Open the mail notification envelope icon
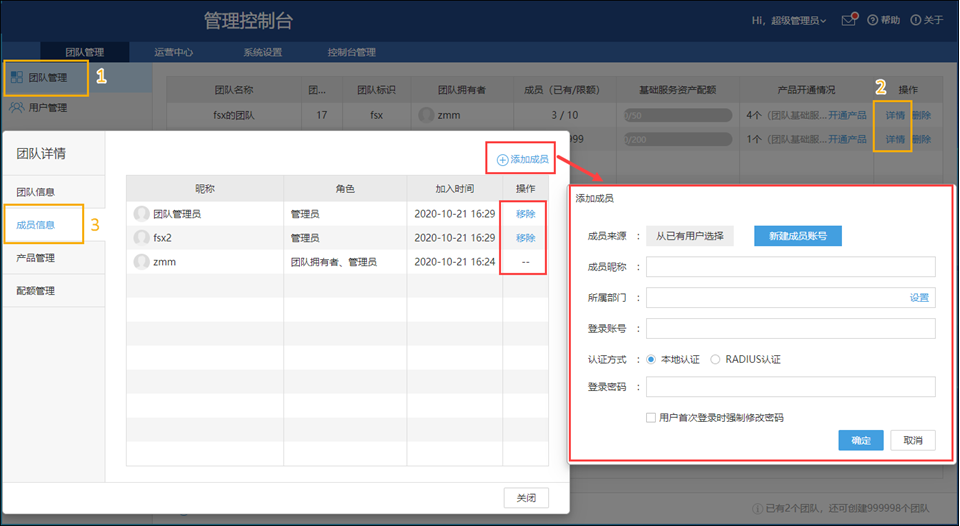This screenshot has height=526, width=960. [x=848, y=20]
